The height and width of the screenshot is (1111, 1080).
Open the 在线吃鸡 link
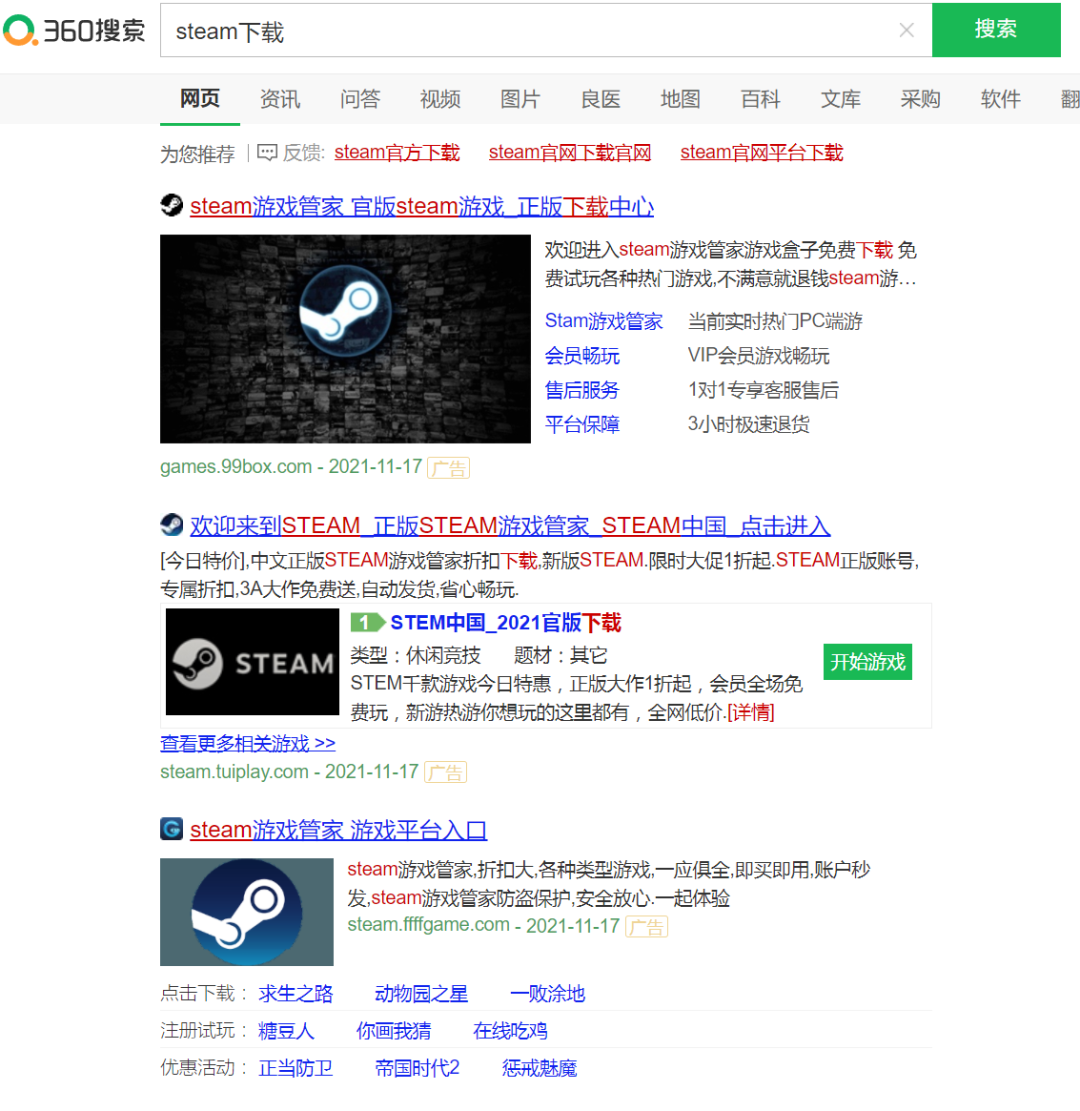click(x=510, y=1031)
